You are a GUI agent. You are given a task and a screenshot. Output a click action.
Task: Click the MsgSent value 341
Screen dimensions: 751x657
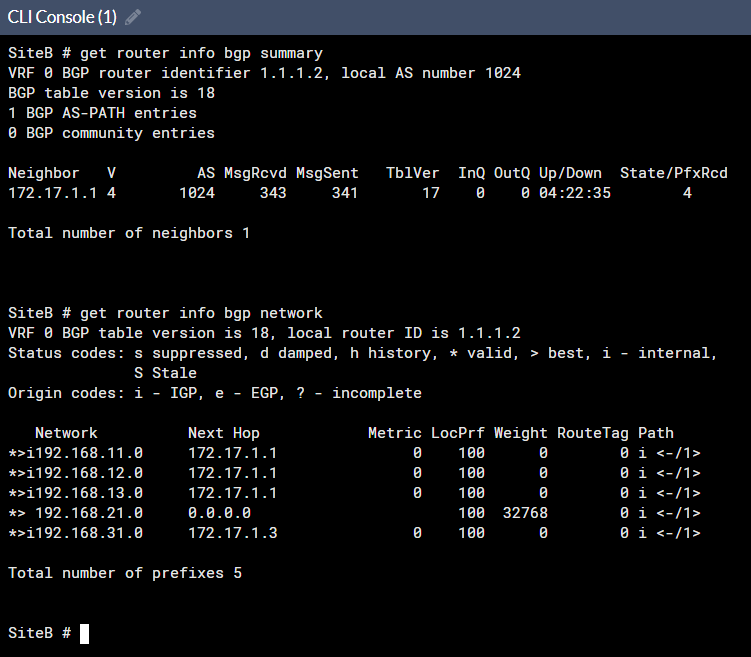(x=345, y=193)
